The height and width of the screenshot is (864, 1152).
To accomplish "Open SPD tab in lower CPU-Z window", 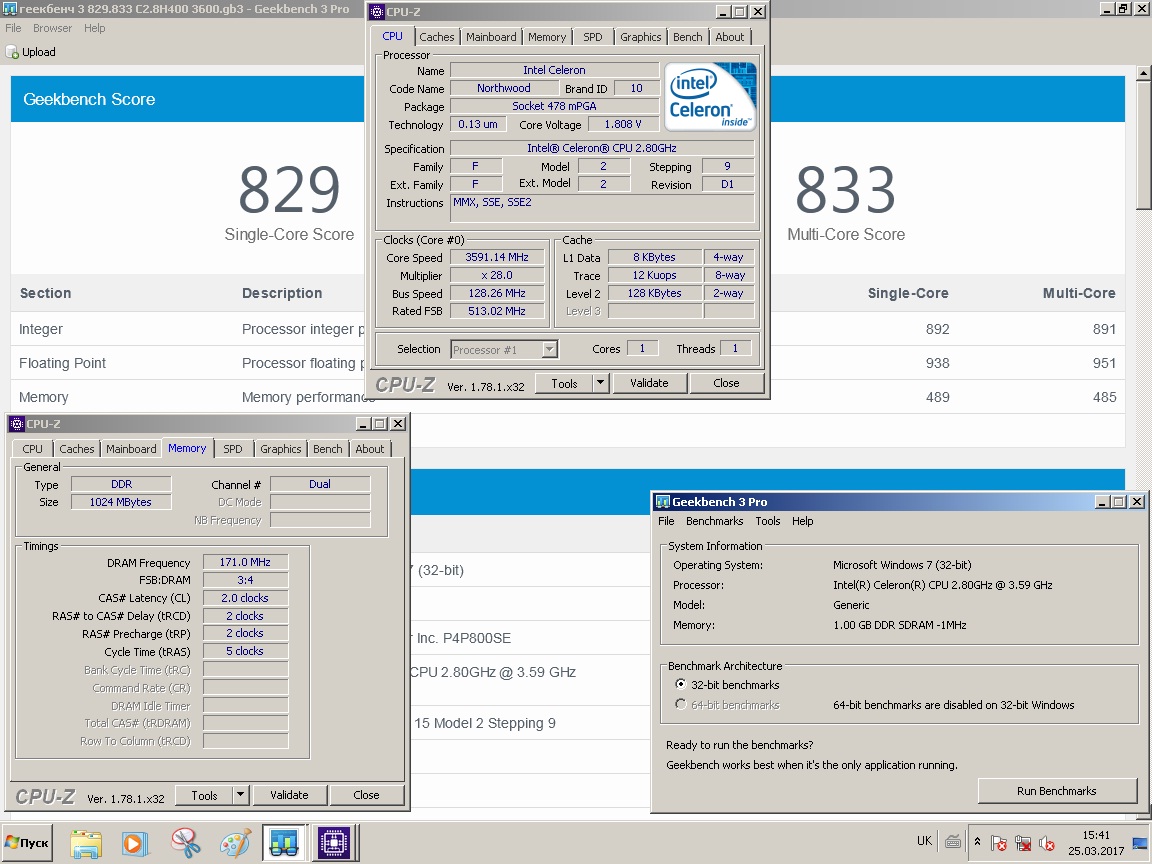I will [x=232, y=449].
